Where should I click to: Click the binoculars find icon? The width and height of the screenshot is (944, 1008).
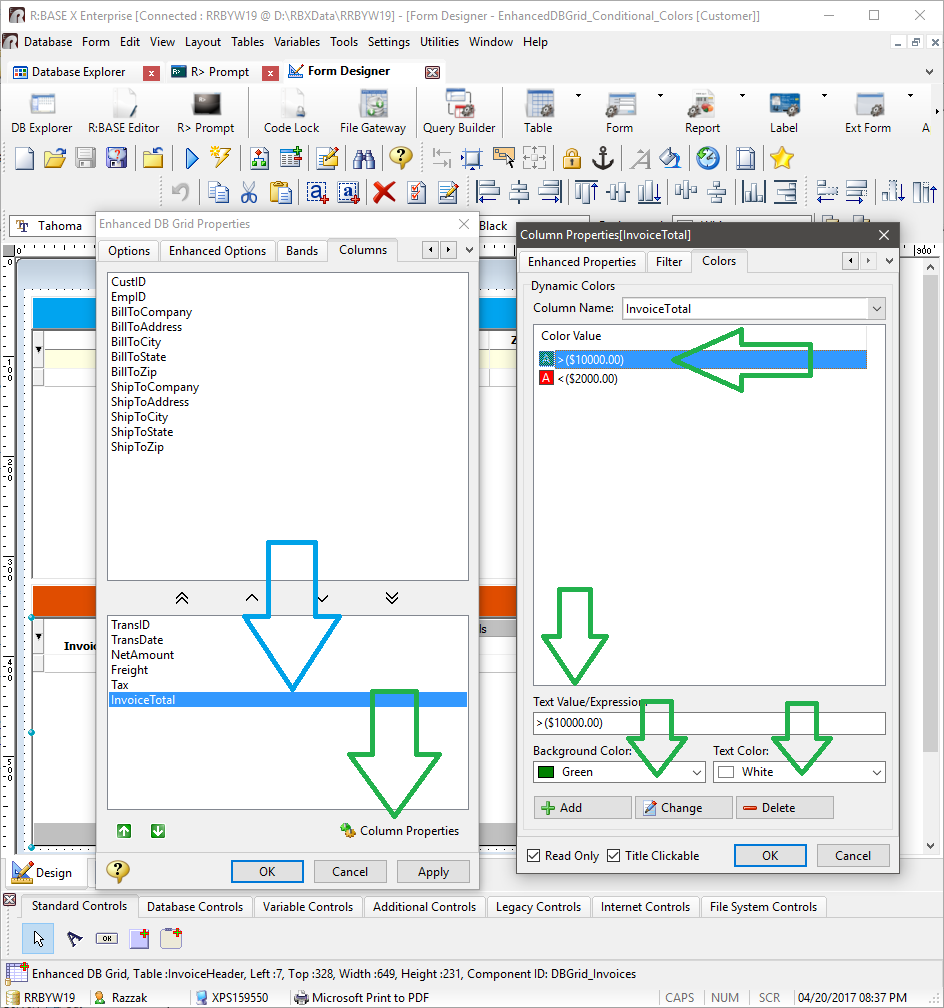tap(363, 158)
